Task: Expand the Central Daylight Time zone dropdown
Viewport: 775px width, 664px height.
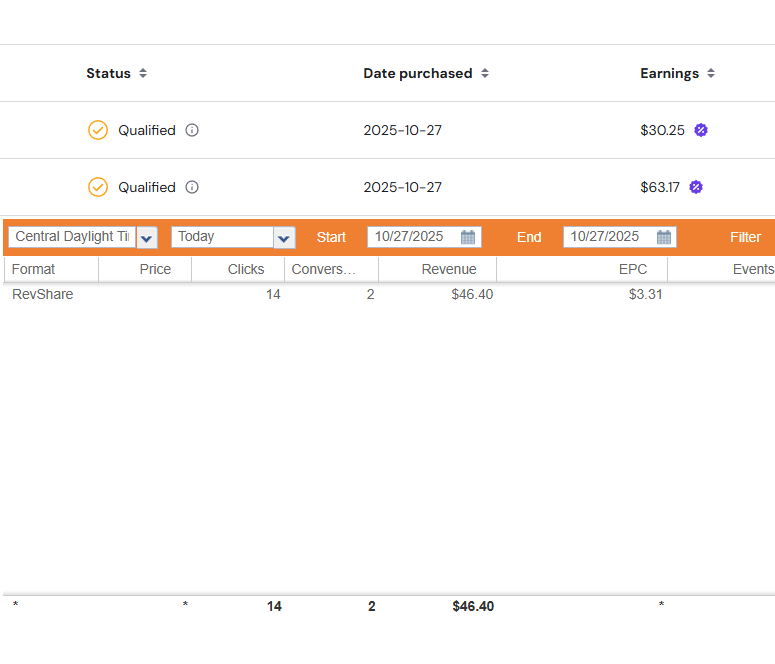Action: click(x=147, y=237)
